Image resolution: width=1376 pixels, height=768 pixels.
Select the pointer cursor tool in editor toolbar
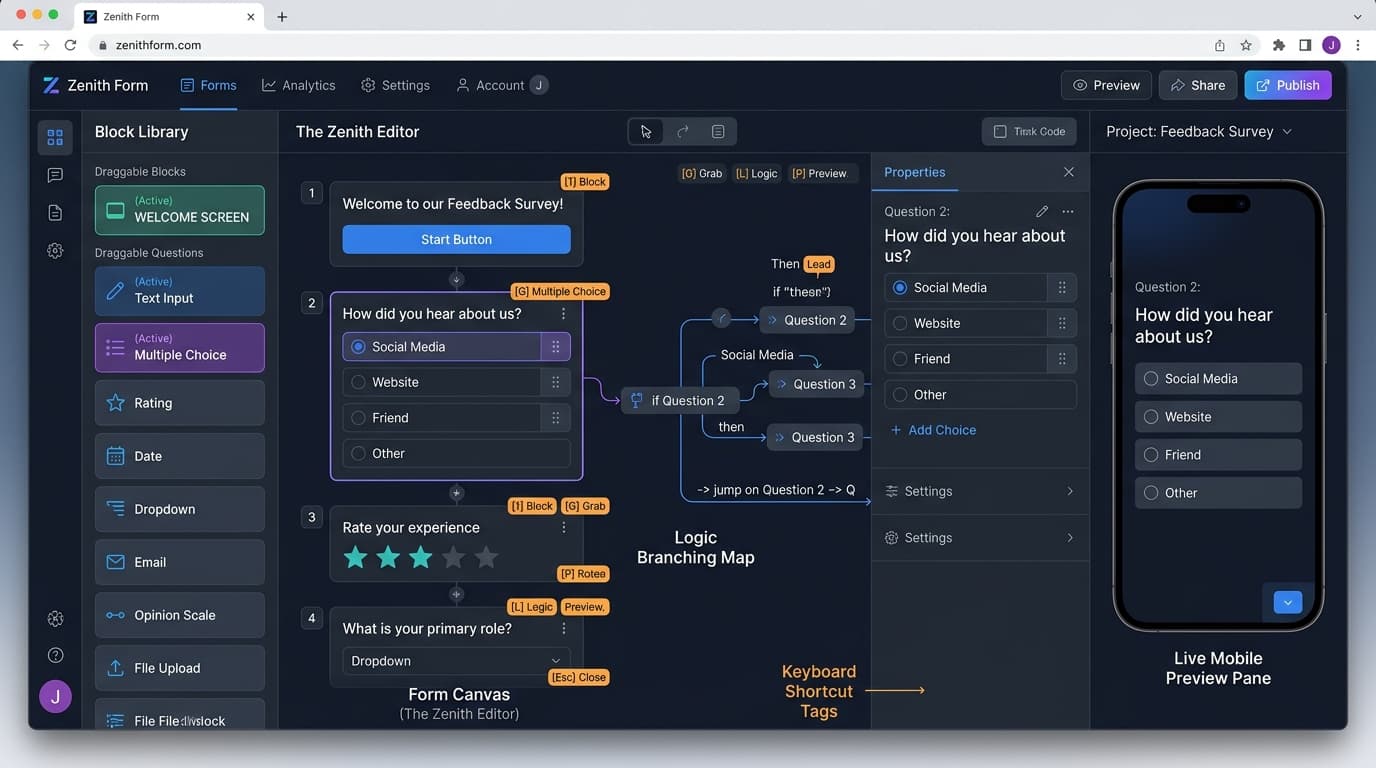646,132
